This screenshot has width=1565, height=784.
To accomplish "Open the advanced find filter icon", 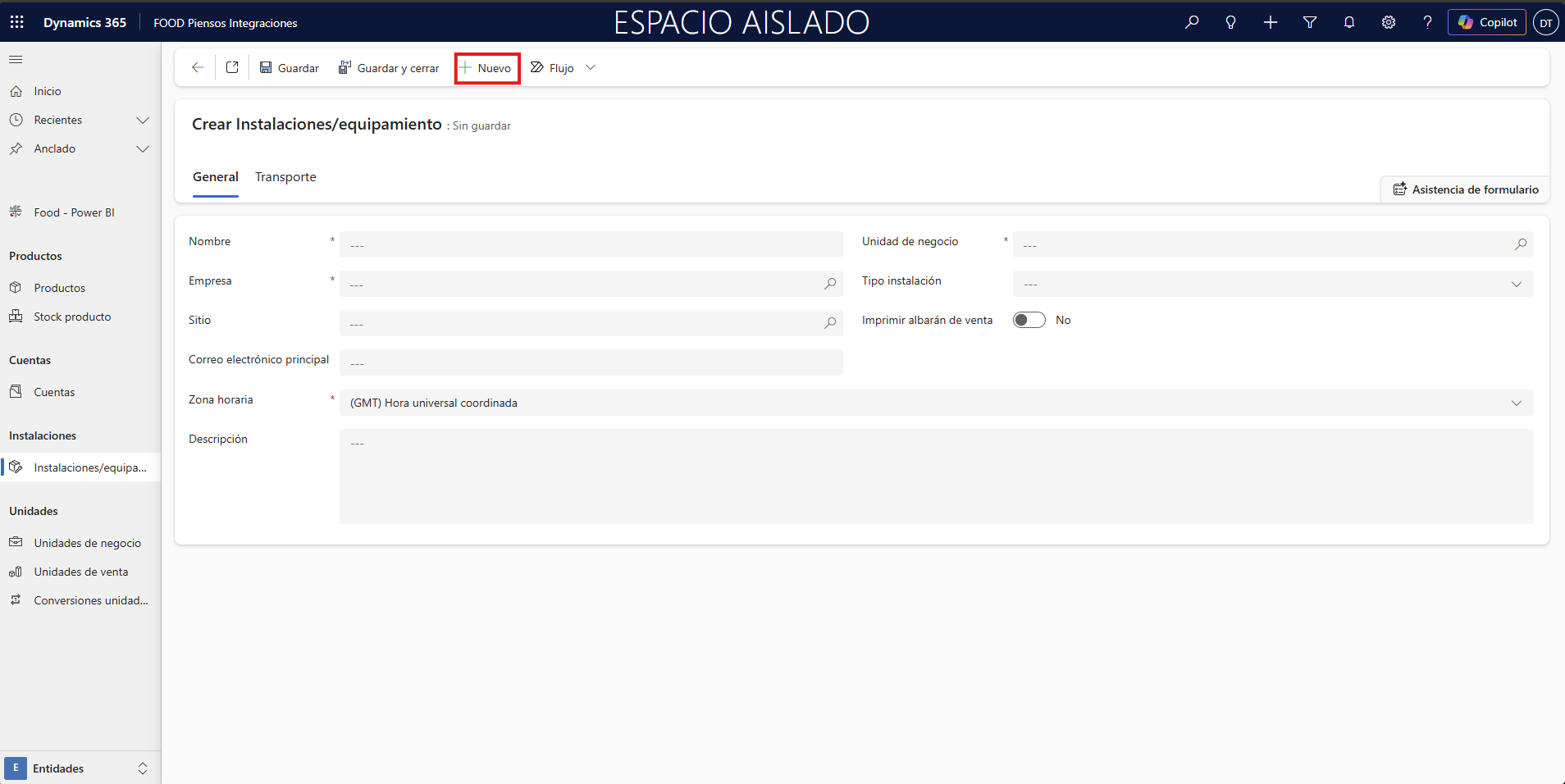I will click(x=1310, y=22).
